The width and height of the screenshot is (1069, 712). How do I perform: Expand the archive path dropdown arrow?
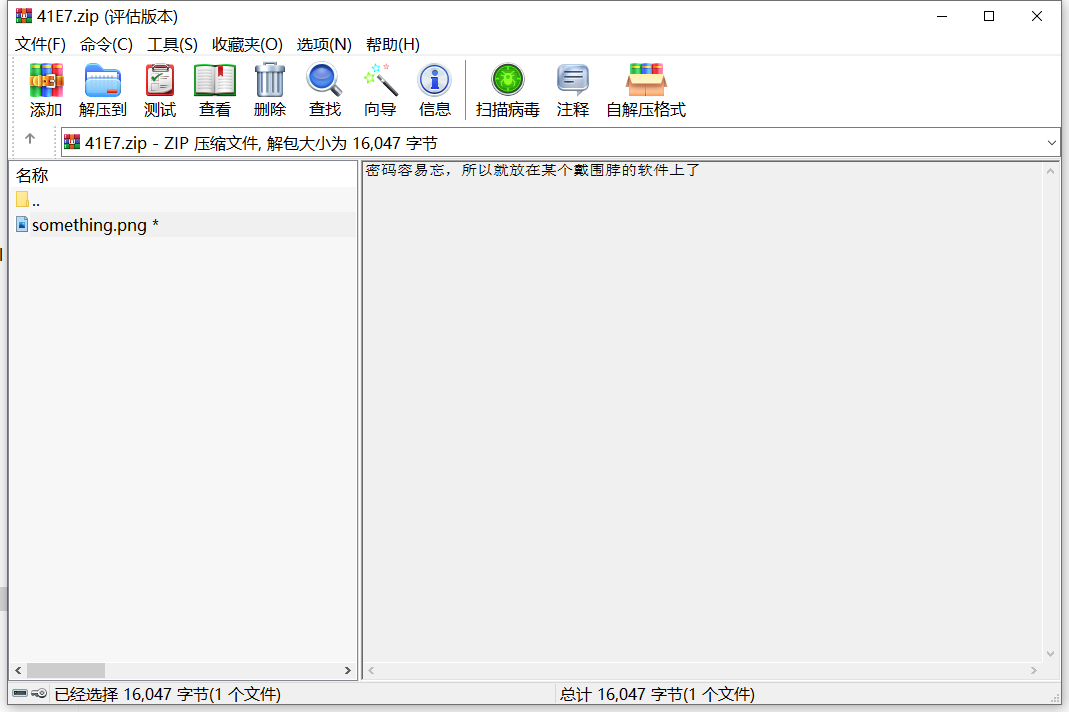[1051, 143]
